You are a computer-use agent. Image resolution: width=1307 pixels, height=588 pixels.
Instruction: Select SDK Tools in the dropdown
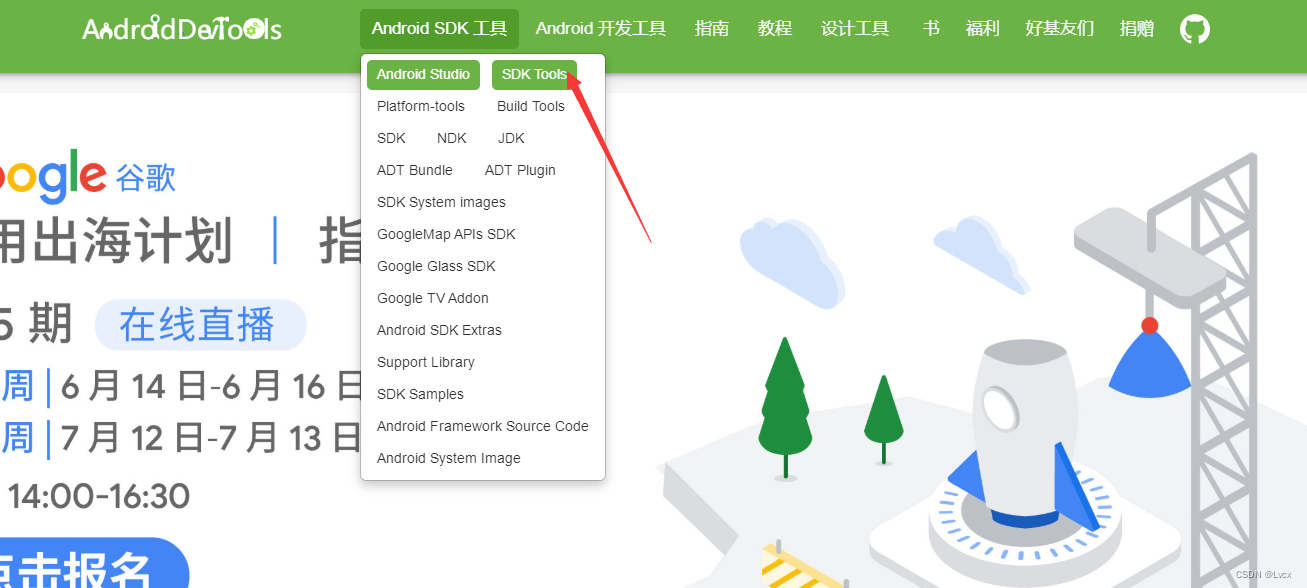click(x=534, y=74)
